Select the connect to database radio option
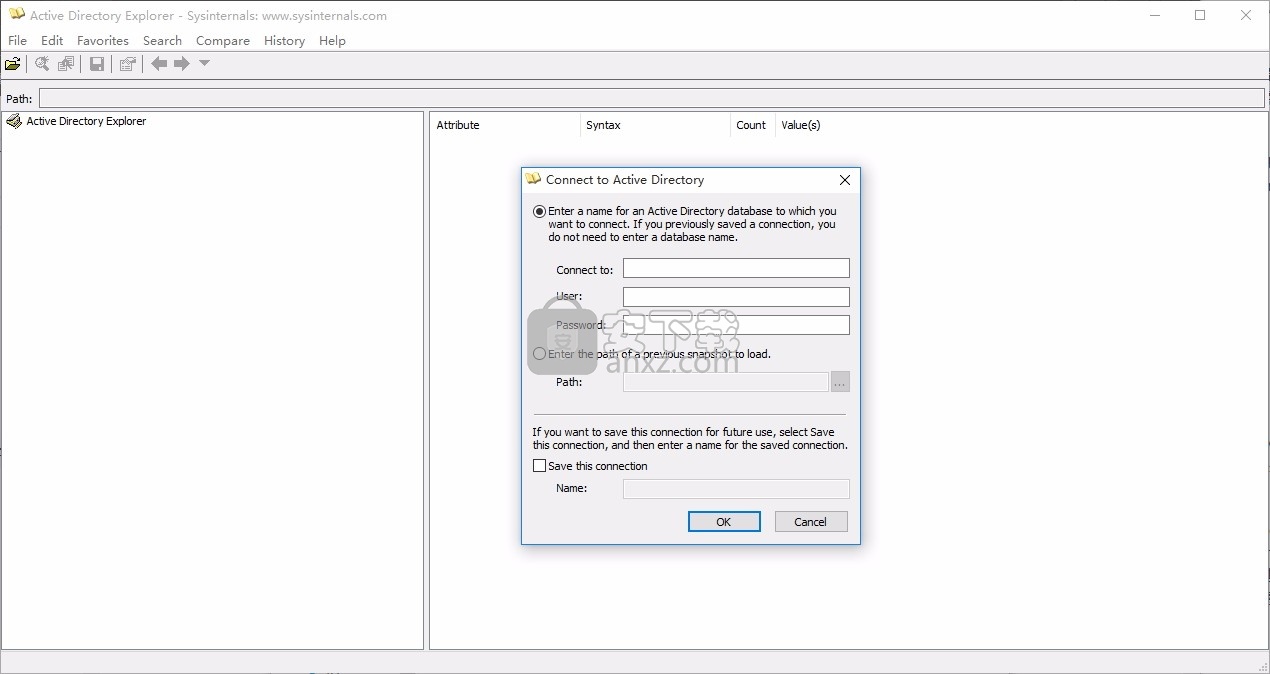1270x674 pixels. pyautogui.click(x=540, y=211)
